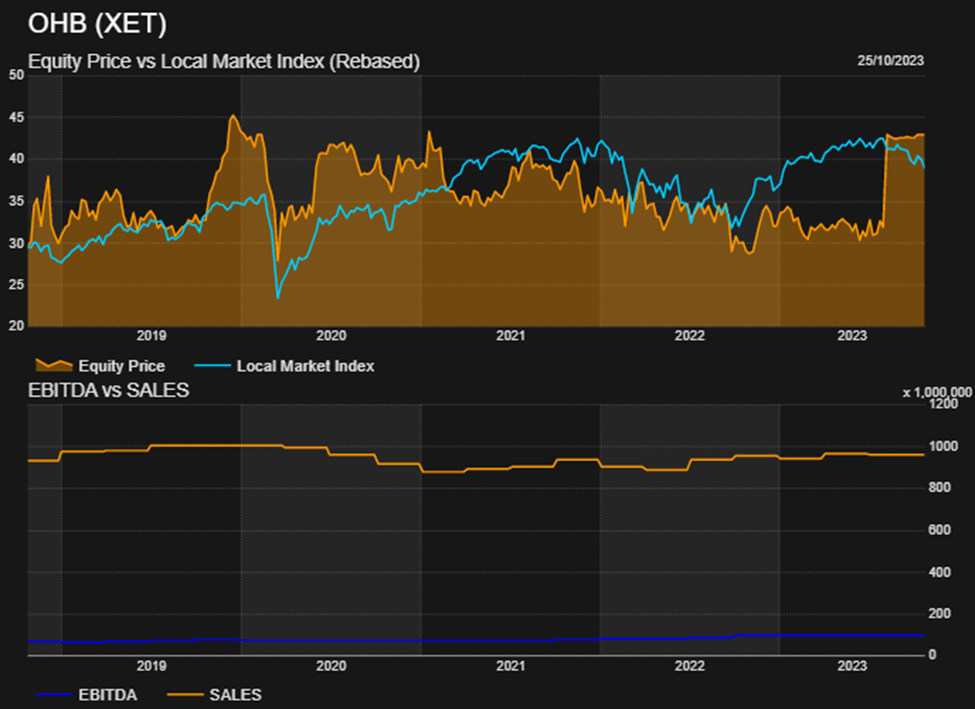Click the 25/10/2023 date label

coord(890,61)
